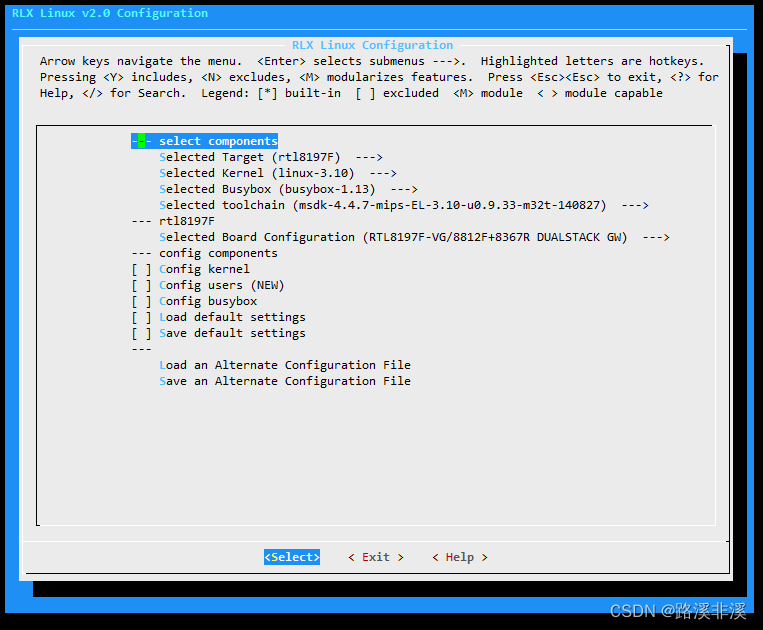Select the 'Selected Kernel (linux-3.10)' entry
The image size is (763, 630).
coord(256,173)
